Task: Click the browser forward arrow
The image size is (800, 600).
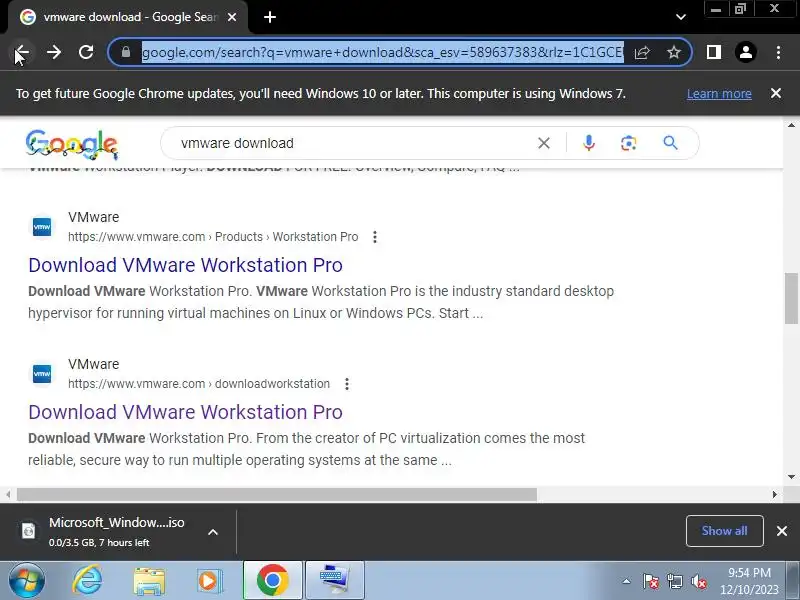Action: [54, 52]
